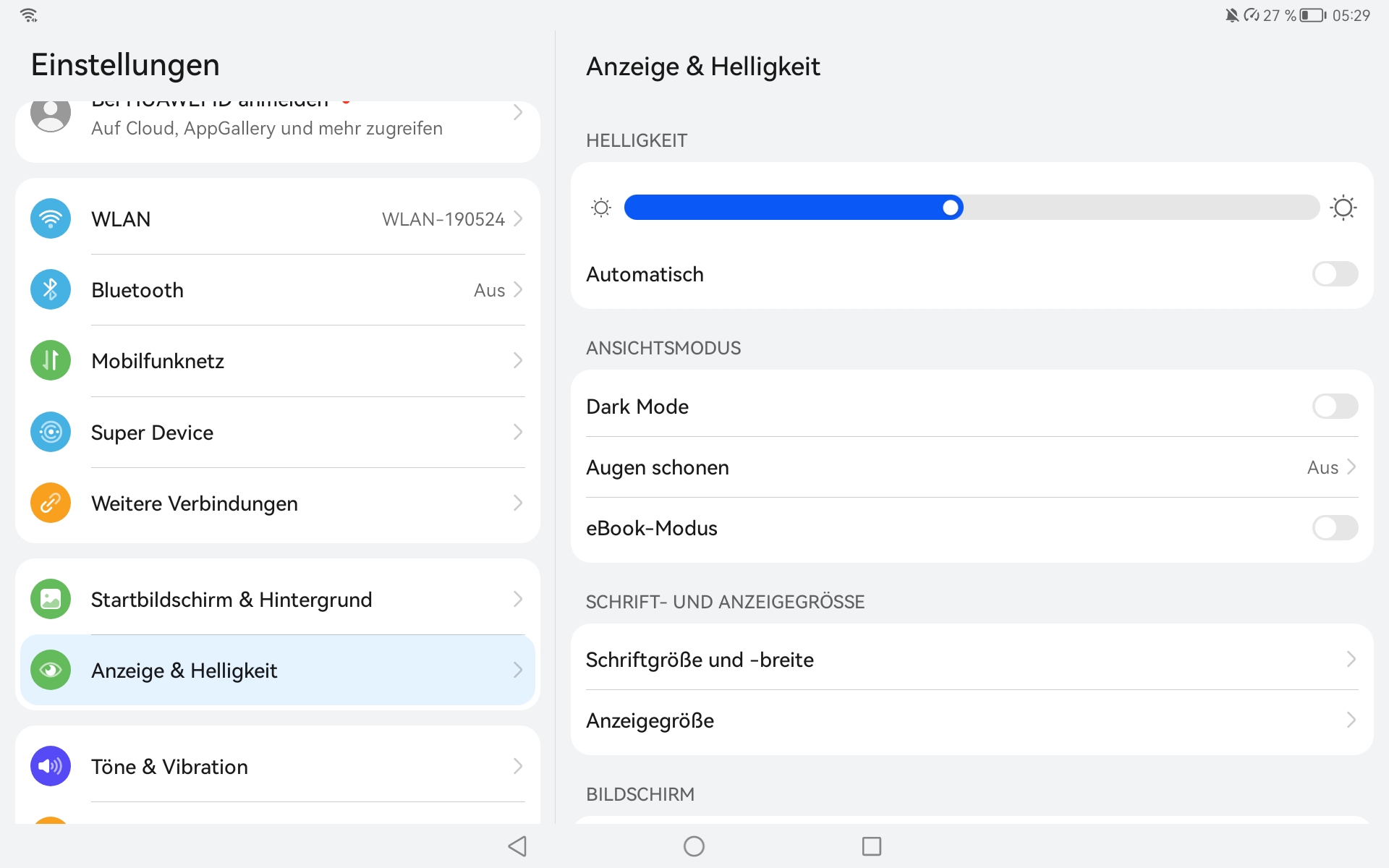Enable the Automatisch brightness toggle
Image resolution: width=1389 pixels, height=868 pixels.
(1335, 274)
